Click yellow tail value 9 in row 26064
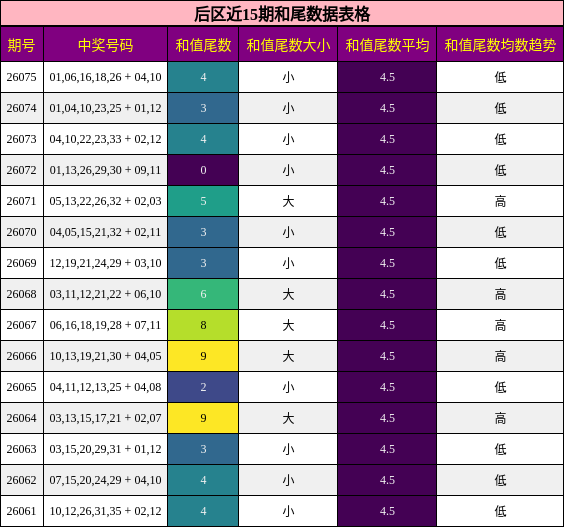 (203, 418)
